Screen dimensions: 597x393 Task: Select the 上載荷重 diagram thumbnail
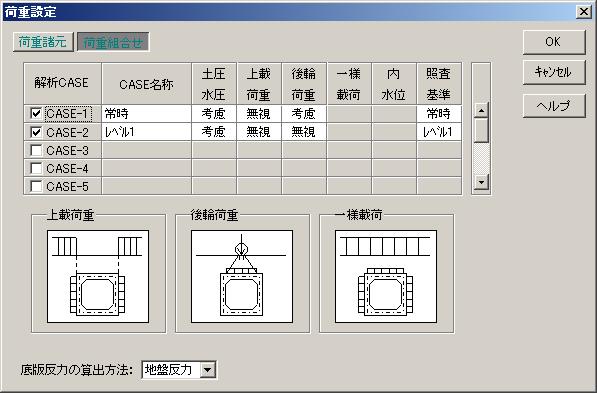[98, 276]
